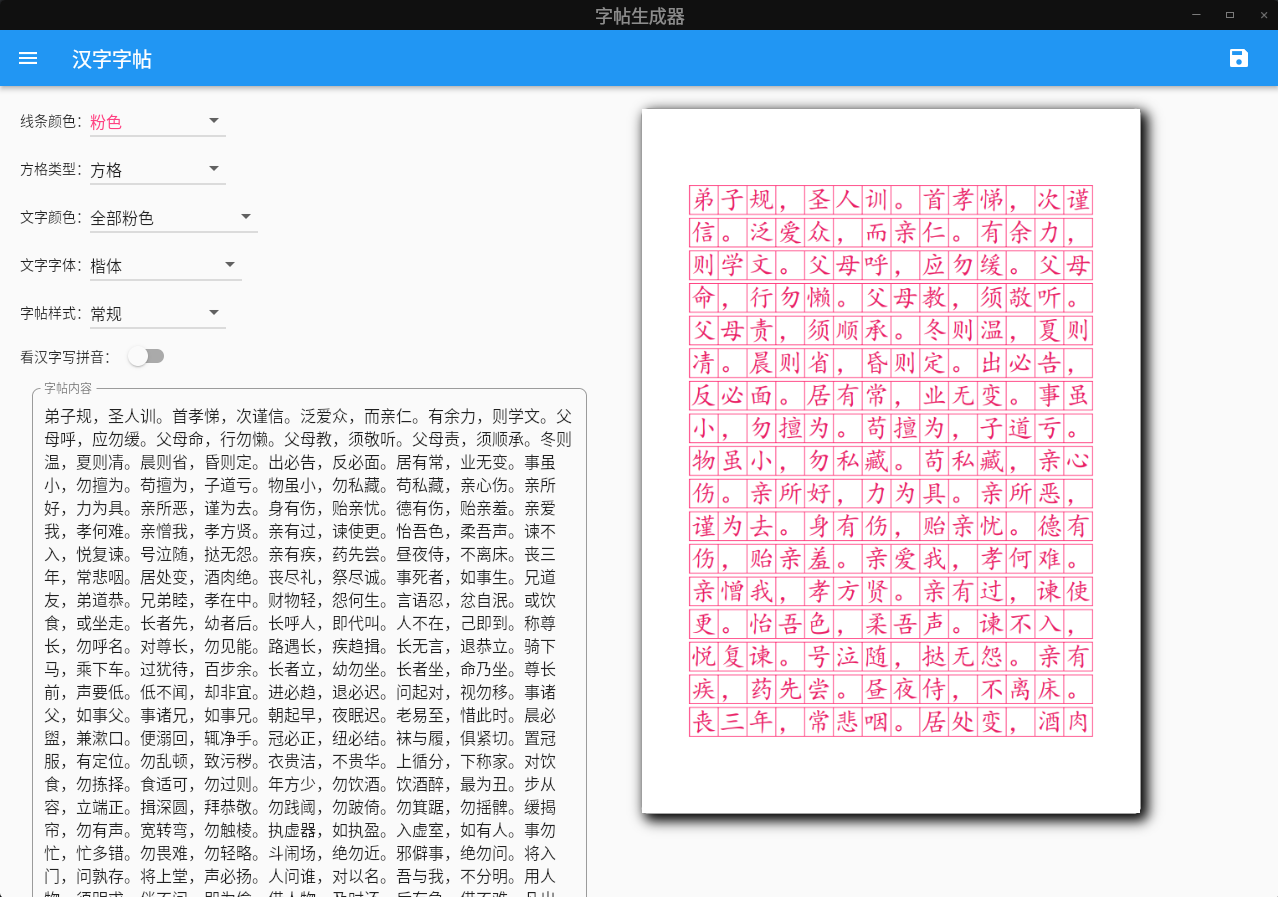
Task: Maximize the 字帖生成器 window
Action: 1229,14
